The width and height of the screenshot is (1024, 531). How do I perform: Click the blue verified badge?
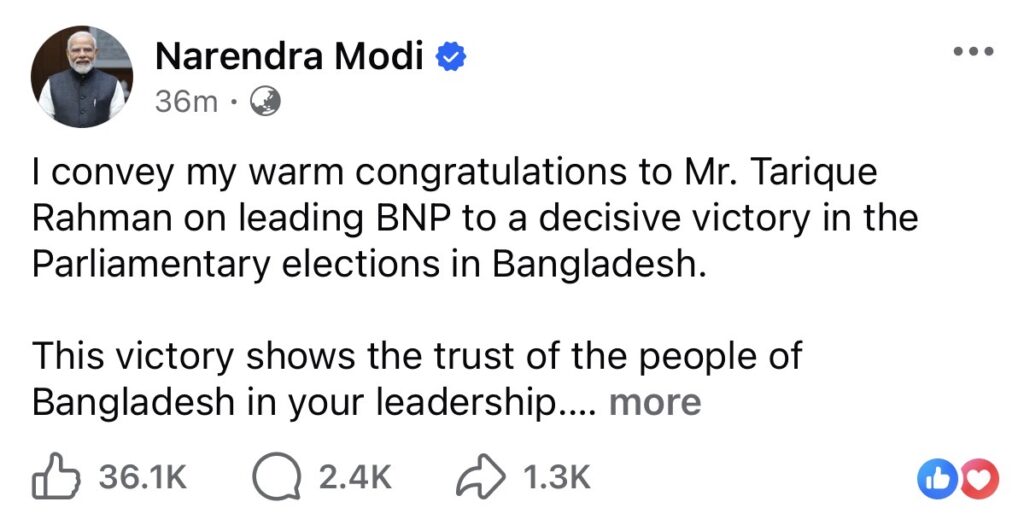coord(453,59)
